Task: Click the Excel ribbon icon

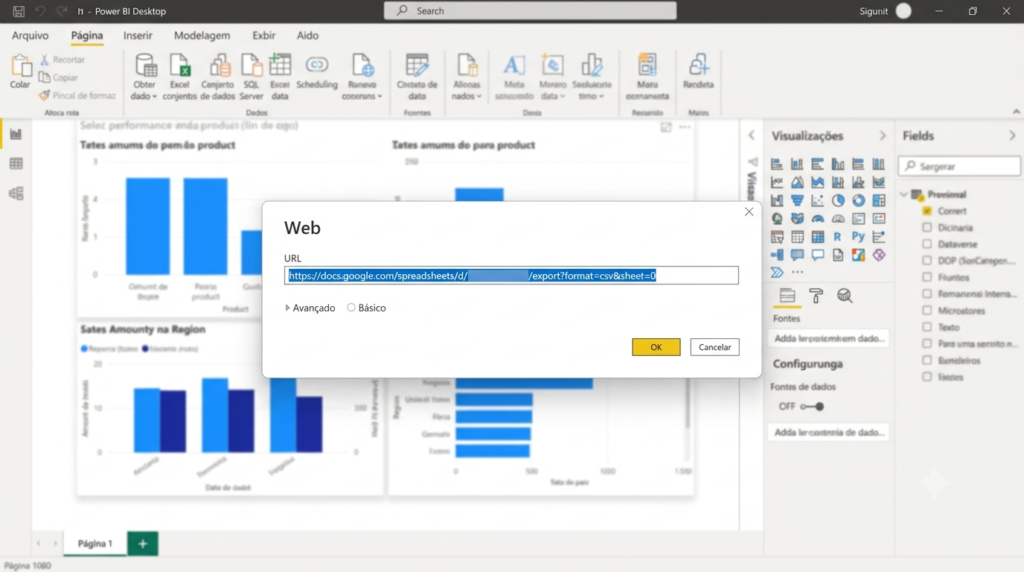Action: point(180,66)
